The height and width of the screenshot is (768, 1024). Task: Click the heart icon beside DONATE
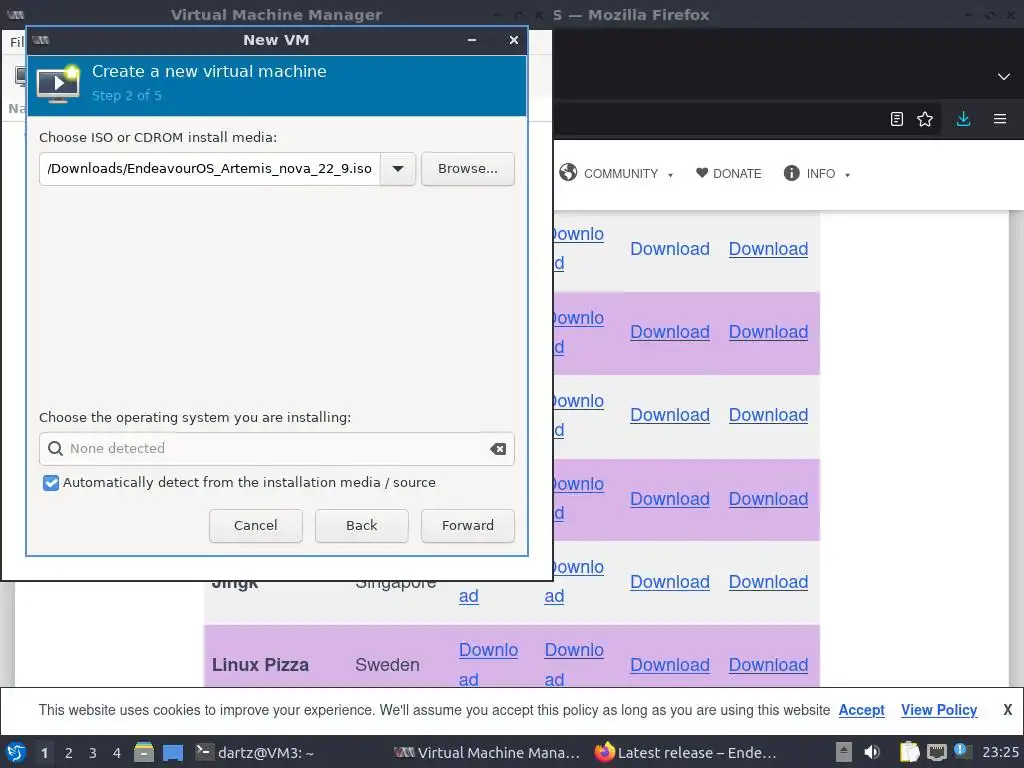pyautogui.click(x=702, y=173)
